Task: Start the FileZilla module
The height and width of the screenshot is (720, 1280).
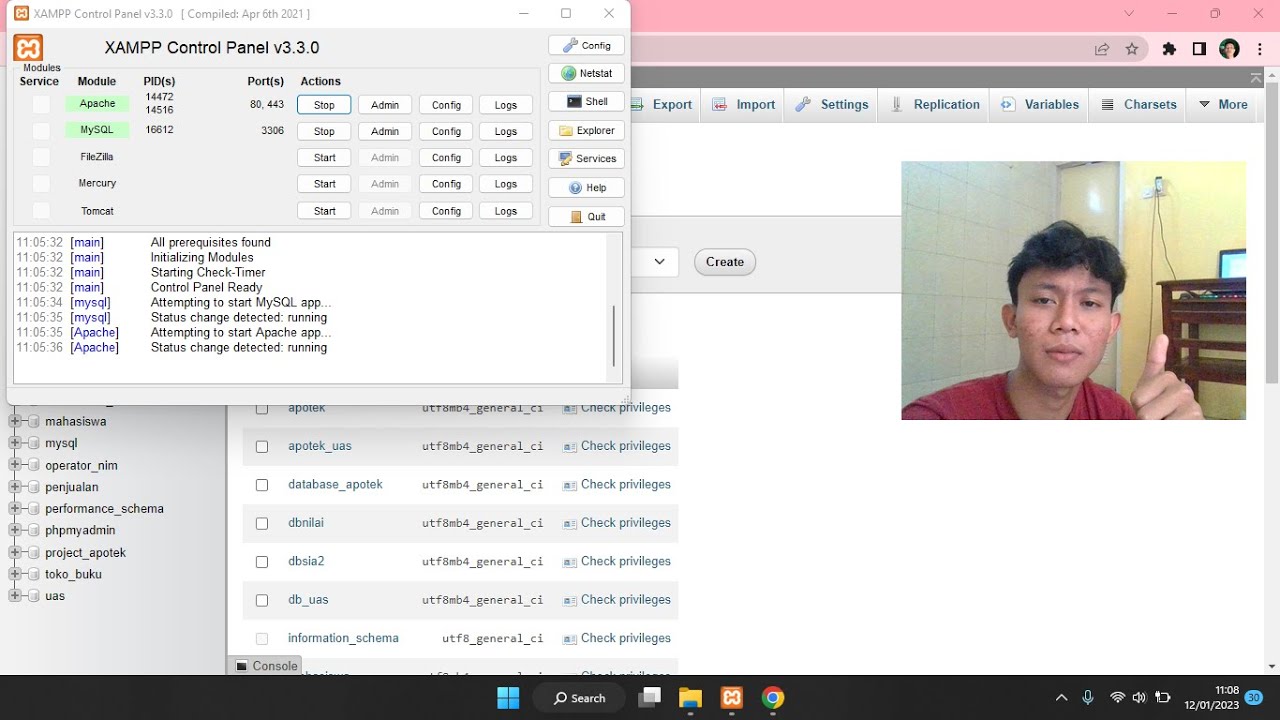Action: [324, 157]
